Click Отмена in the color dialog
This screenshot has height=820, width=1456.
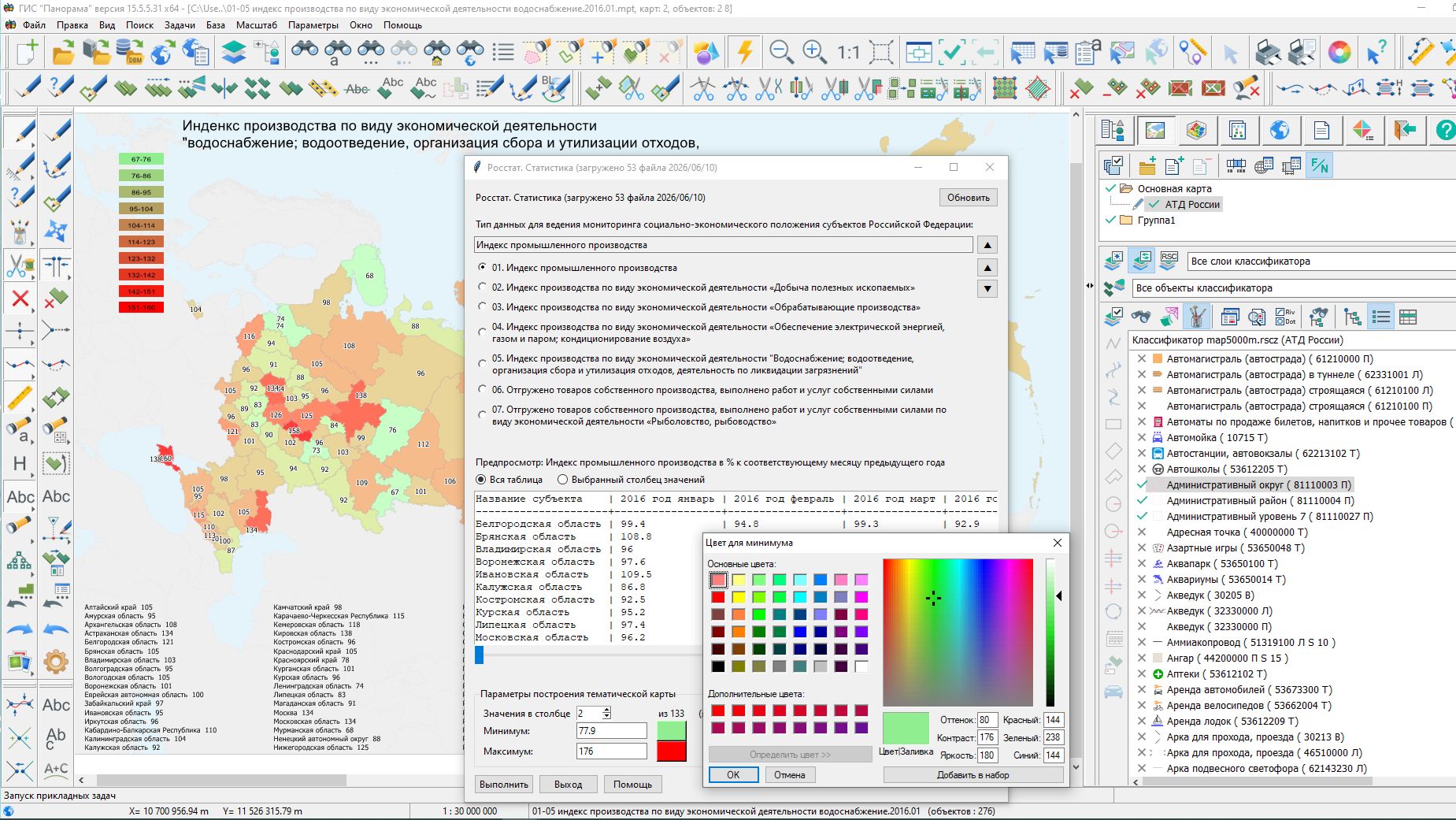click(789, 775)
